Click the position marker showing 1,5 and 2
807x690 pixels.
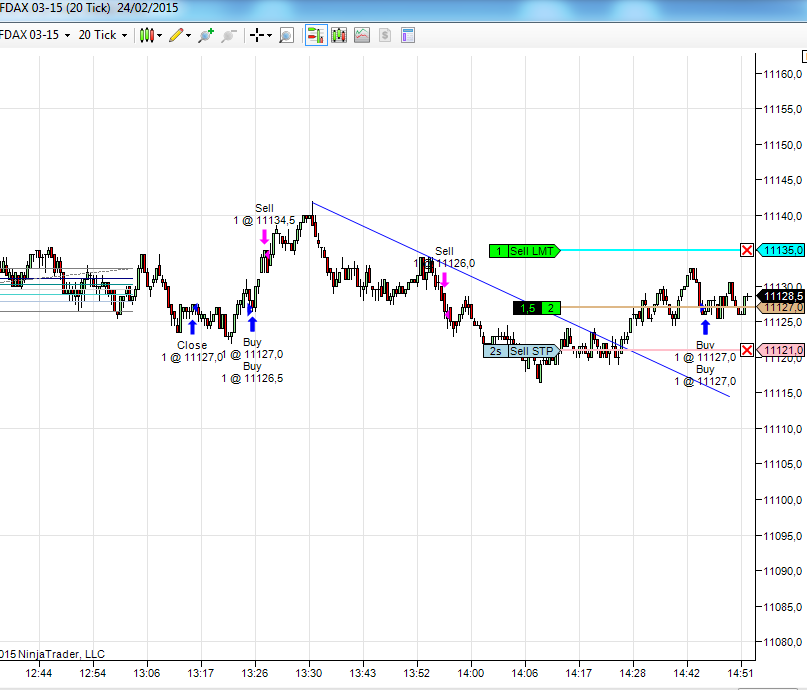click(x=537, y=308)
